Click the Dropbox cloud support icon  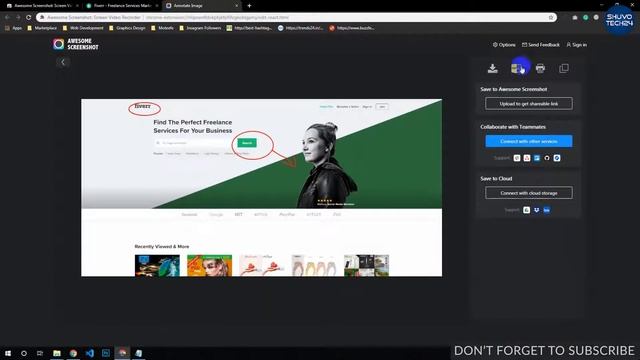click(536, 210)
